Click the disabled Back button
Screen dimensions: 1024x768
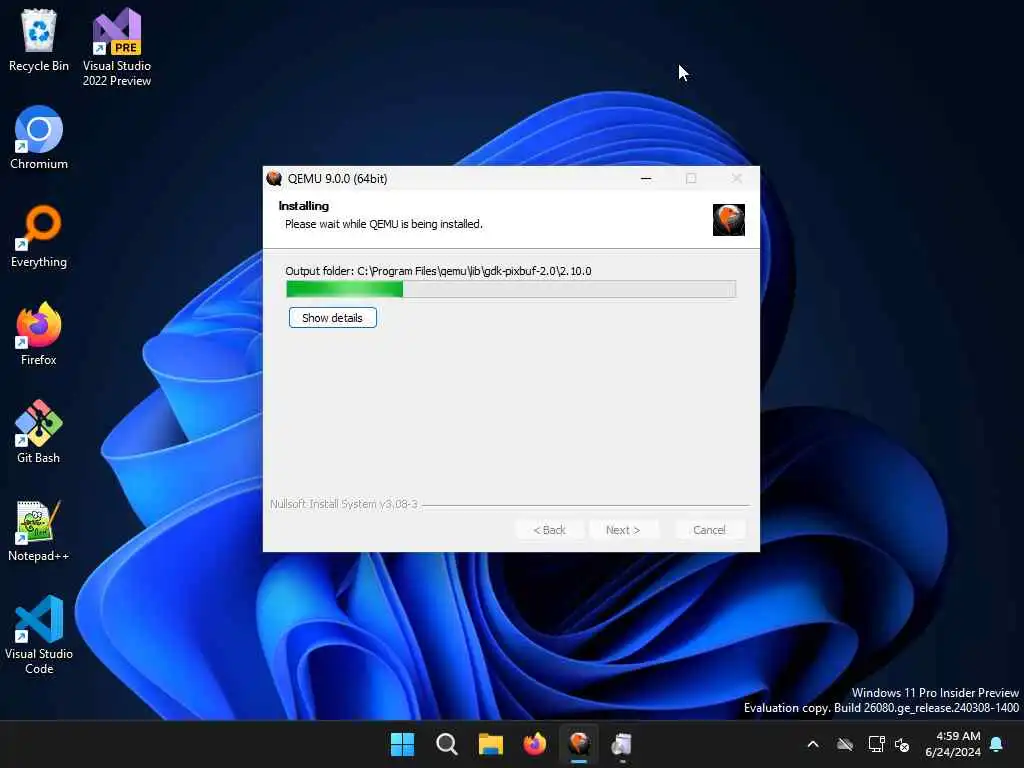549,530
